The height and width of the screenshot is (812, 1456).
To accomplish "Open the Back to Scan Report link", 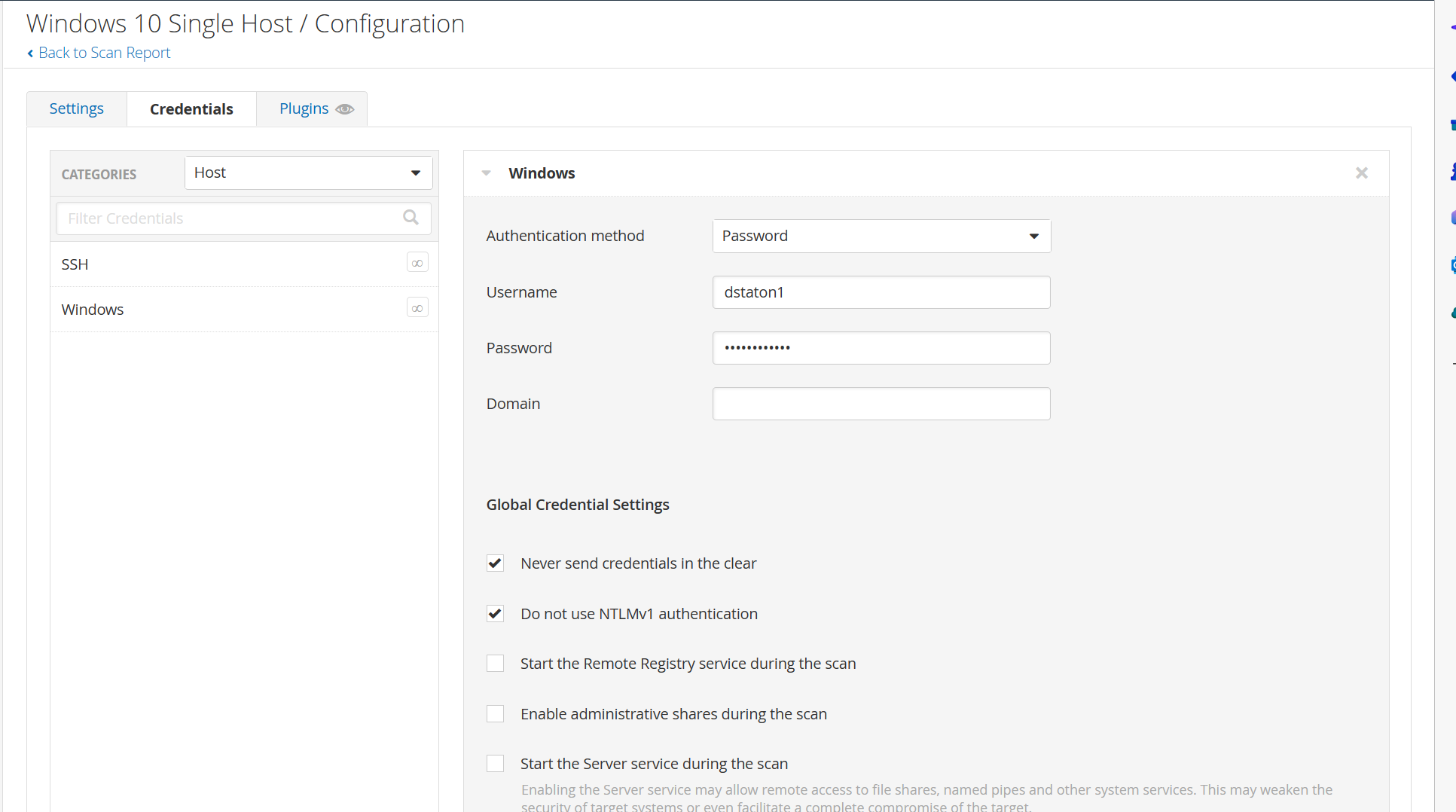I will point(104,52).
